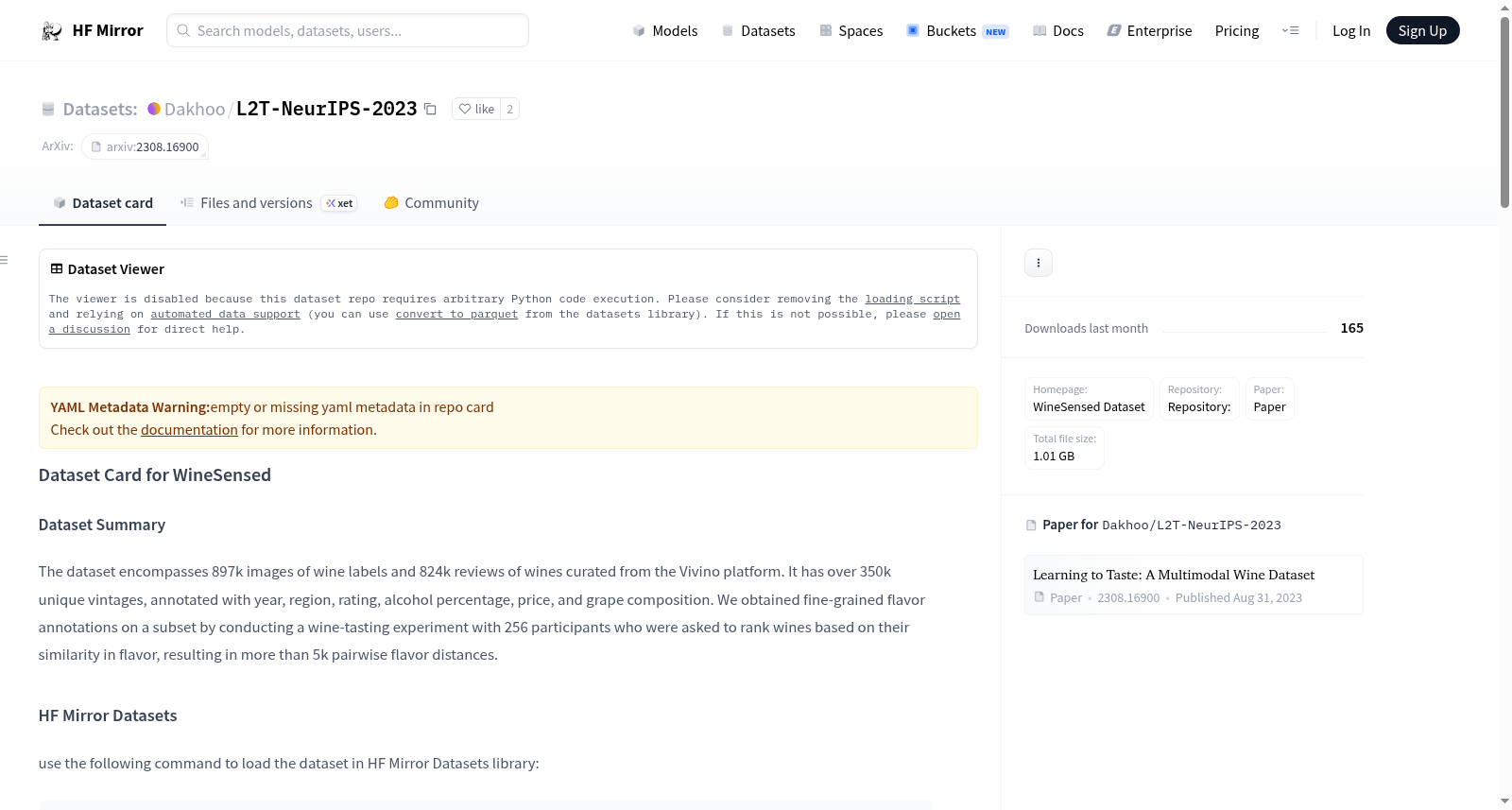Open the arxiv:2308.16900 tag
The width and height of the screenshot is (1512, 810).
[x=145, y=146]
